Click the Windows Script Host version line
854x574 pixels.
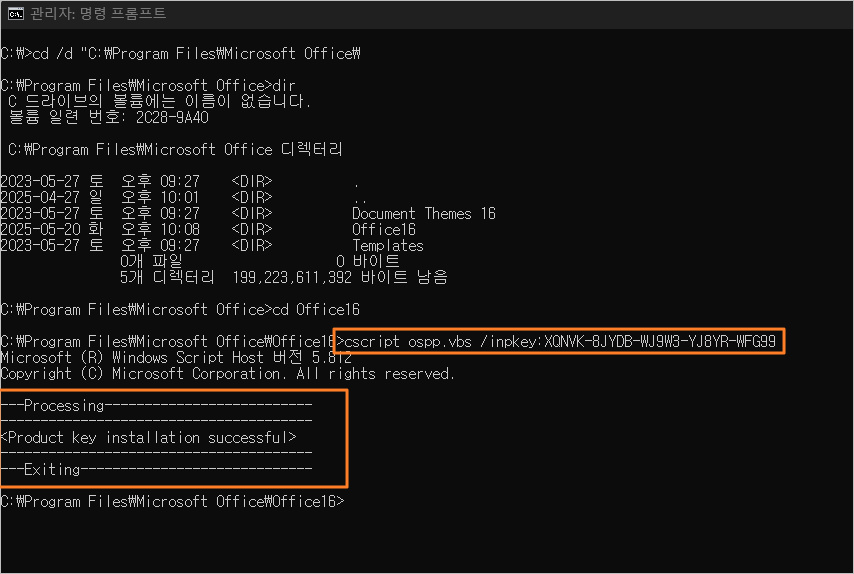tap(176, 358)
